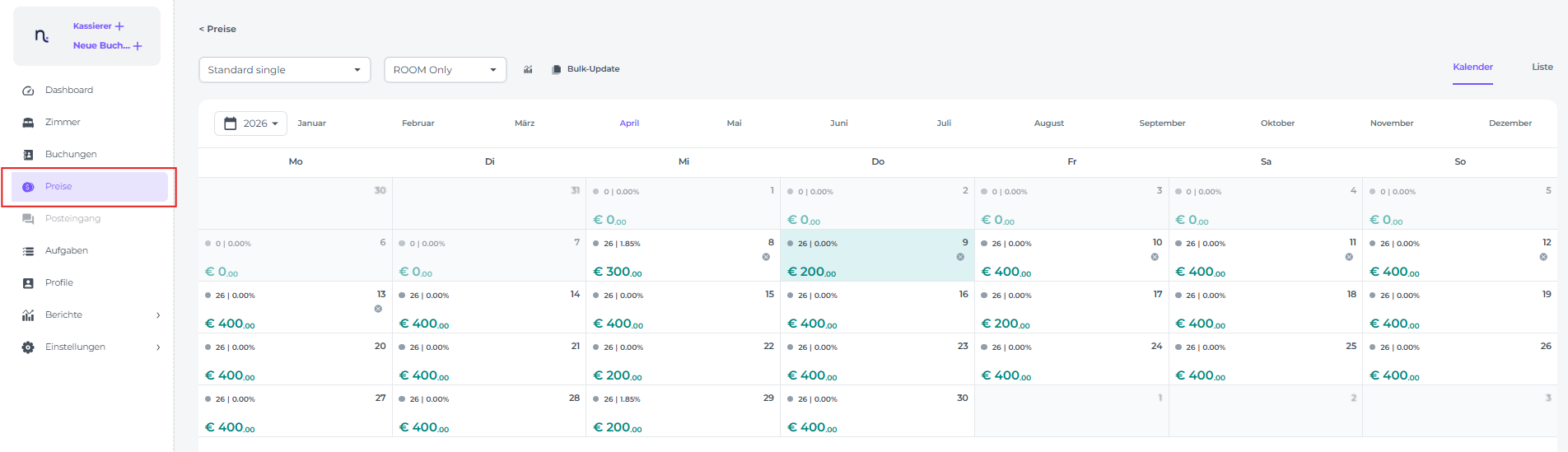Click the Aufgaben list icon

pyautogui.click(x=28, y=251)
